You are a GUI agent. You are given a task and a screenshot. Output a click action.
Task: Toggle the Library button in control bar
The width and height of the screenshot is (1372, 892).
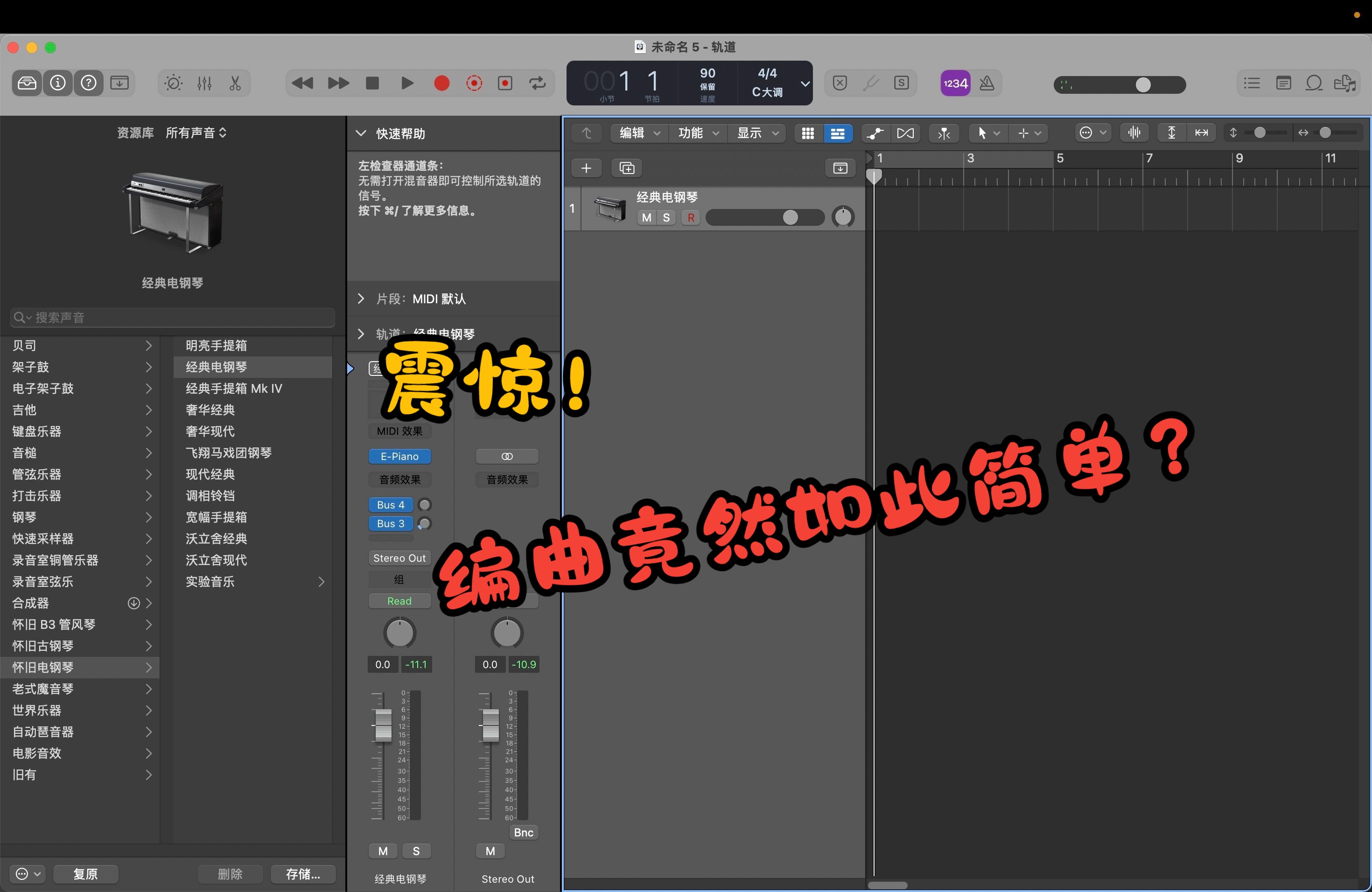tap(27, 83)
